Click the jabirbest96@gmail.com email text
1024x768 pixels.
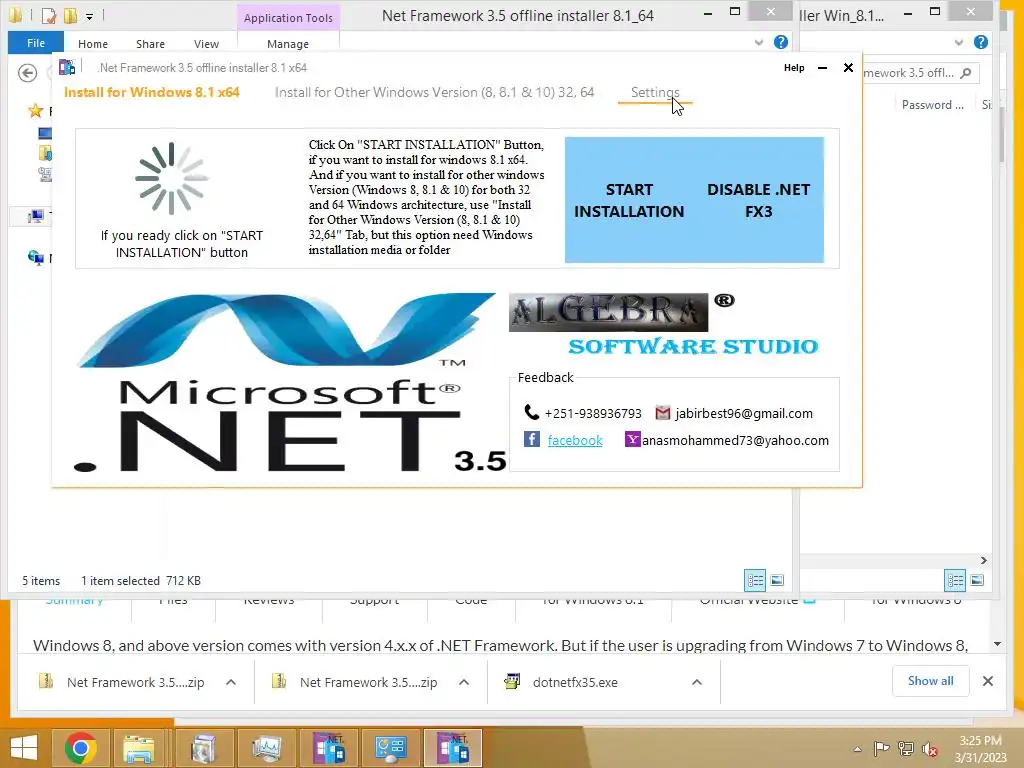click(x=744, y=413)
